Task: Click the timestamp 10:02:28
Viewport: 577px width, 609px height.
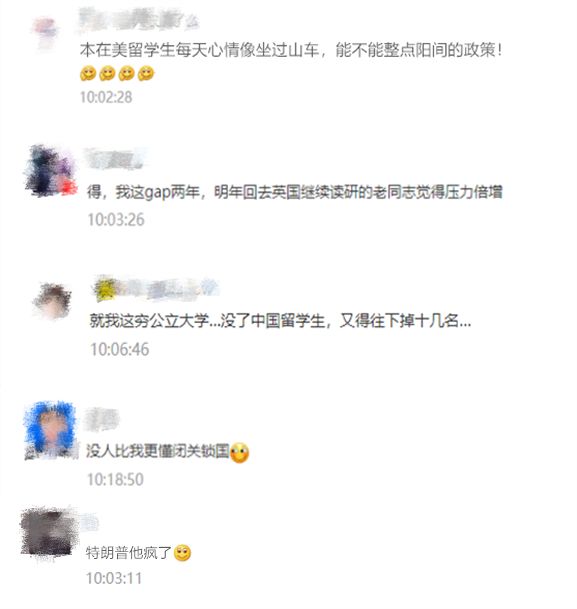Action: 106,97
